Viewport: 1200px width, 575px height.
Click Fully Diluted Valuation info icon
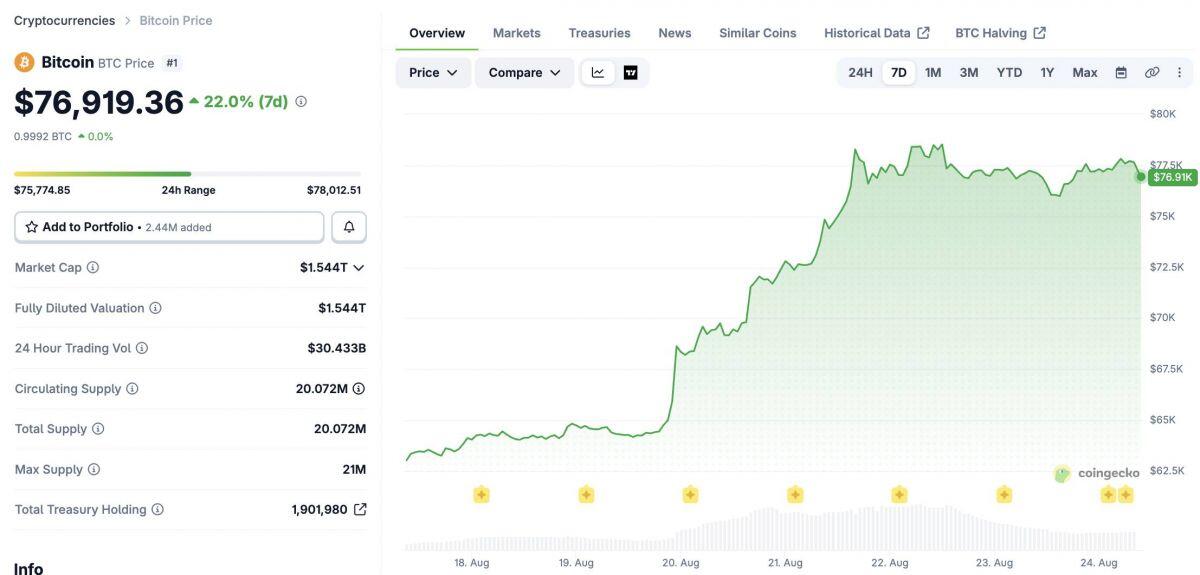(x=156, y=308)
